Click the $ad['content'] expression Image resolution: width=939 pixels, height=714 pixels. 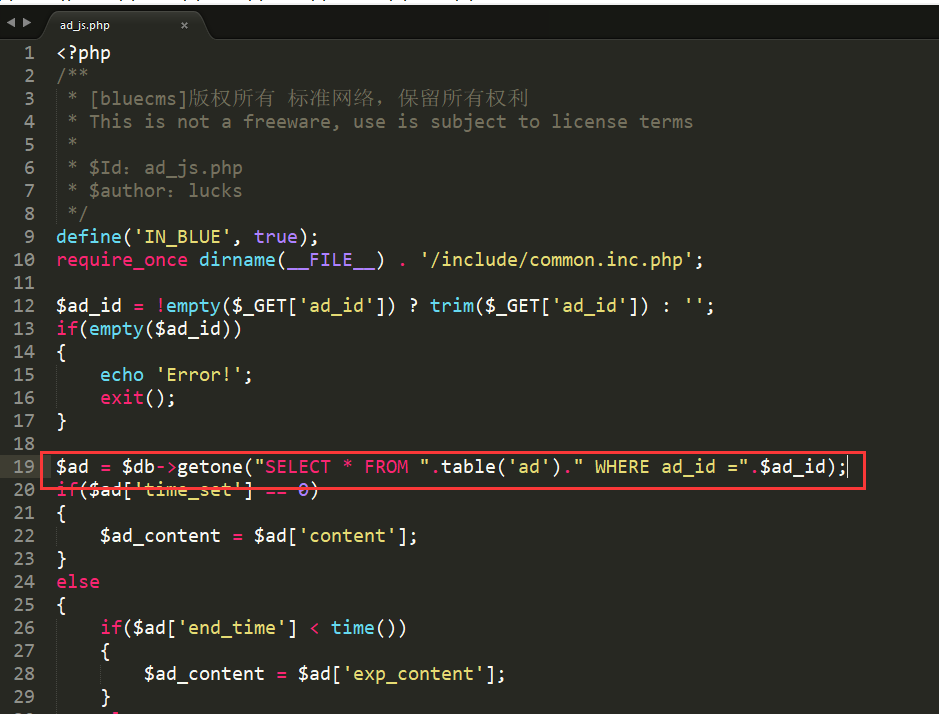(x=331, y=536)
